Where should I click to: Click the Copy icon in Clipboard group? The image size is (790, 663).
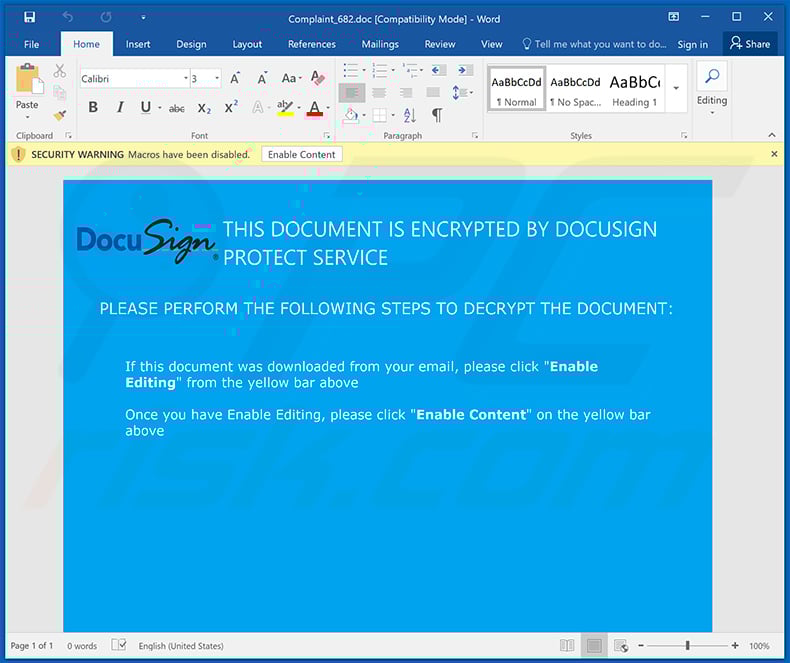click(59, 93)
